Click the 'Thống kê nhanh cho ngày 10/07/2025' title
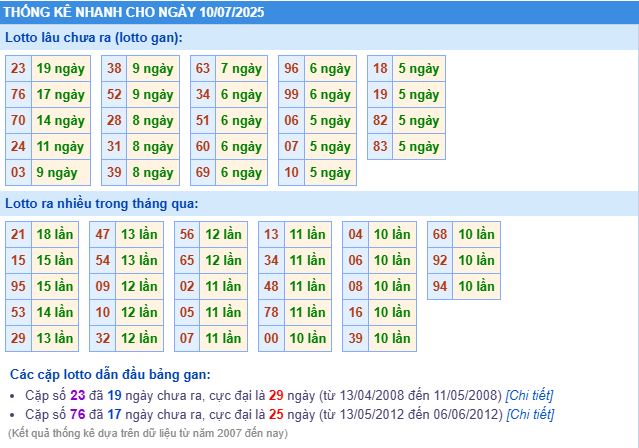This screenshot has height=448, width=639. click(134, 12)
